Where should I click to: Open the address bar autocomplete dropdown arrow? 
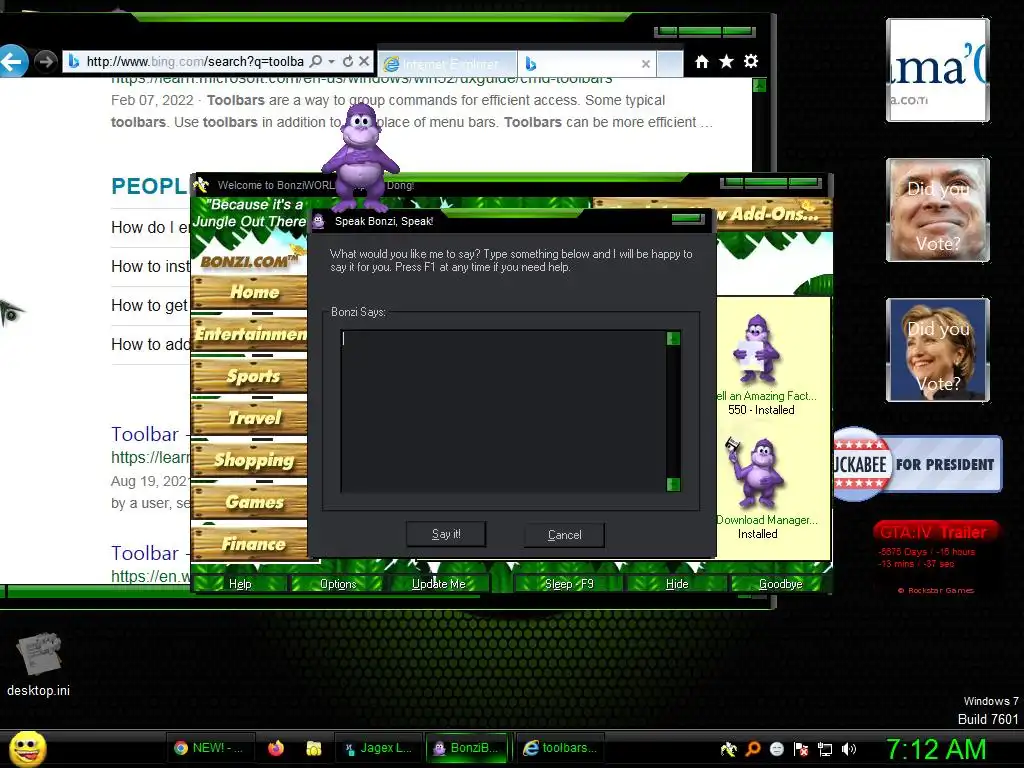click(332, 61)
